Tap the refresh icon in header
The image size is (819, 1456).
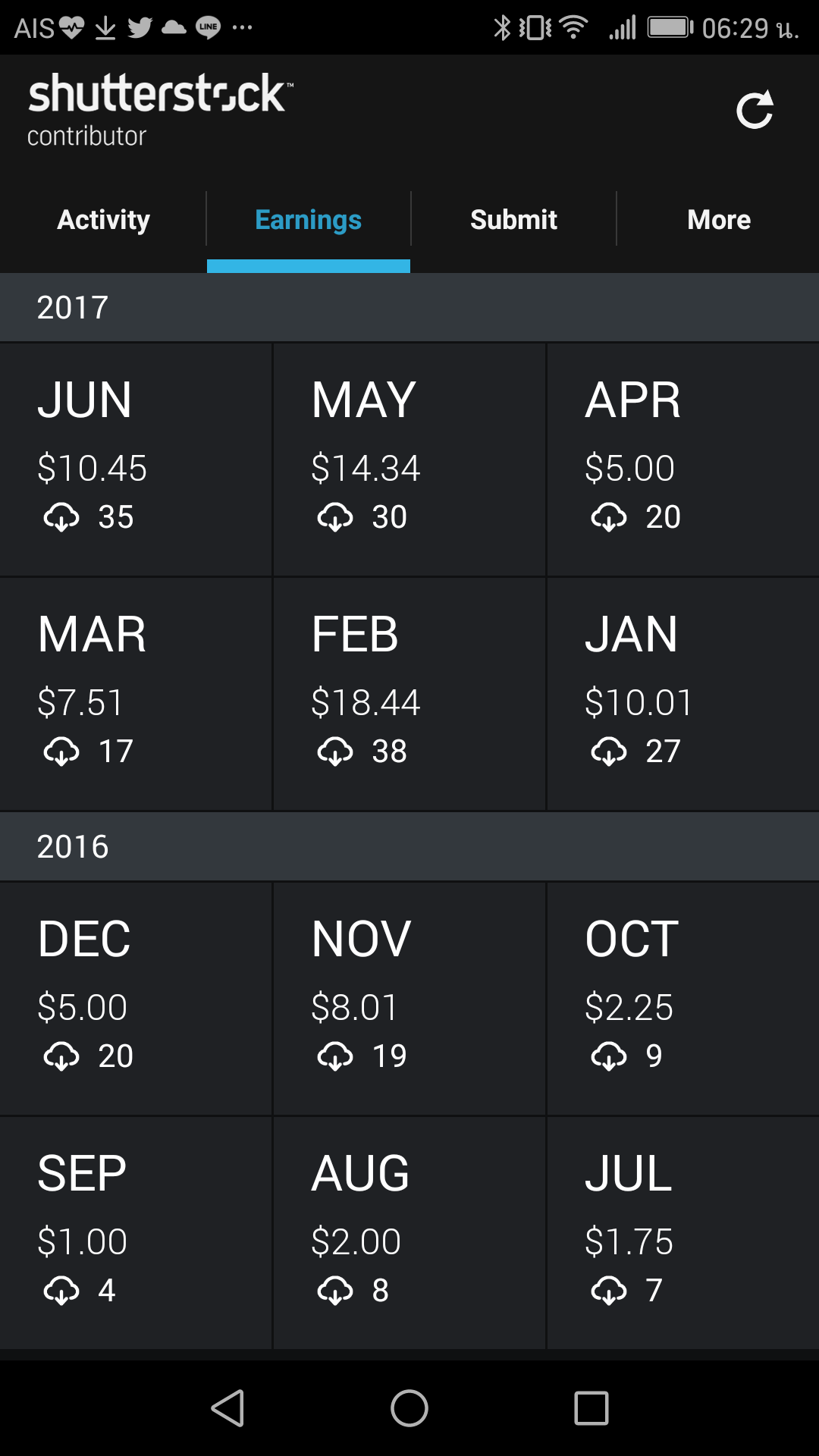click(755, 111)
